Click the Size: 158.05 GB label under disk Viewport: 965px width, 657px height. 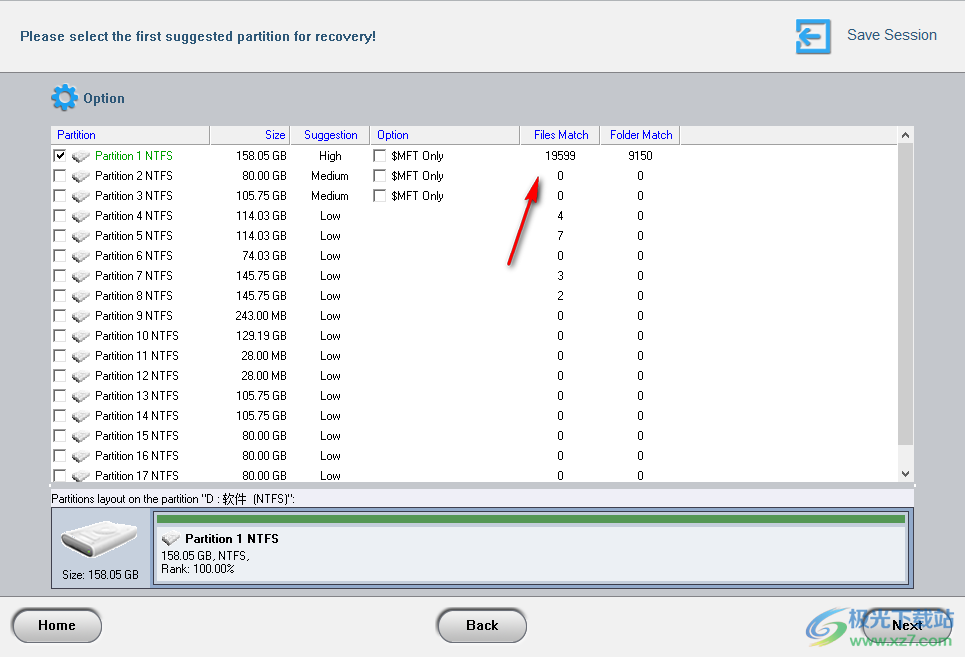tap(100, 575)
